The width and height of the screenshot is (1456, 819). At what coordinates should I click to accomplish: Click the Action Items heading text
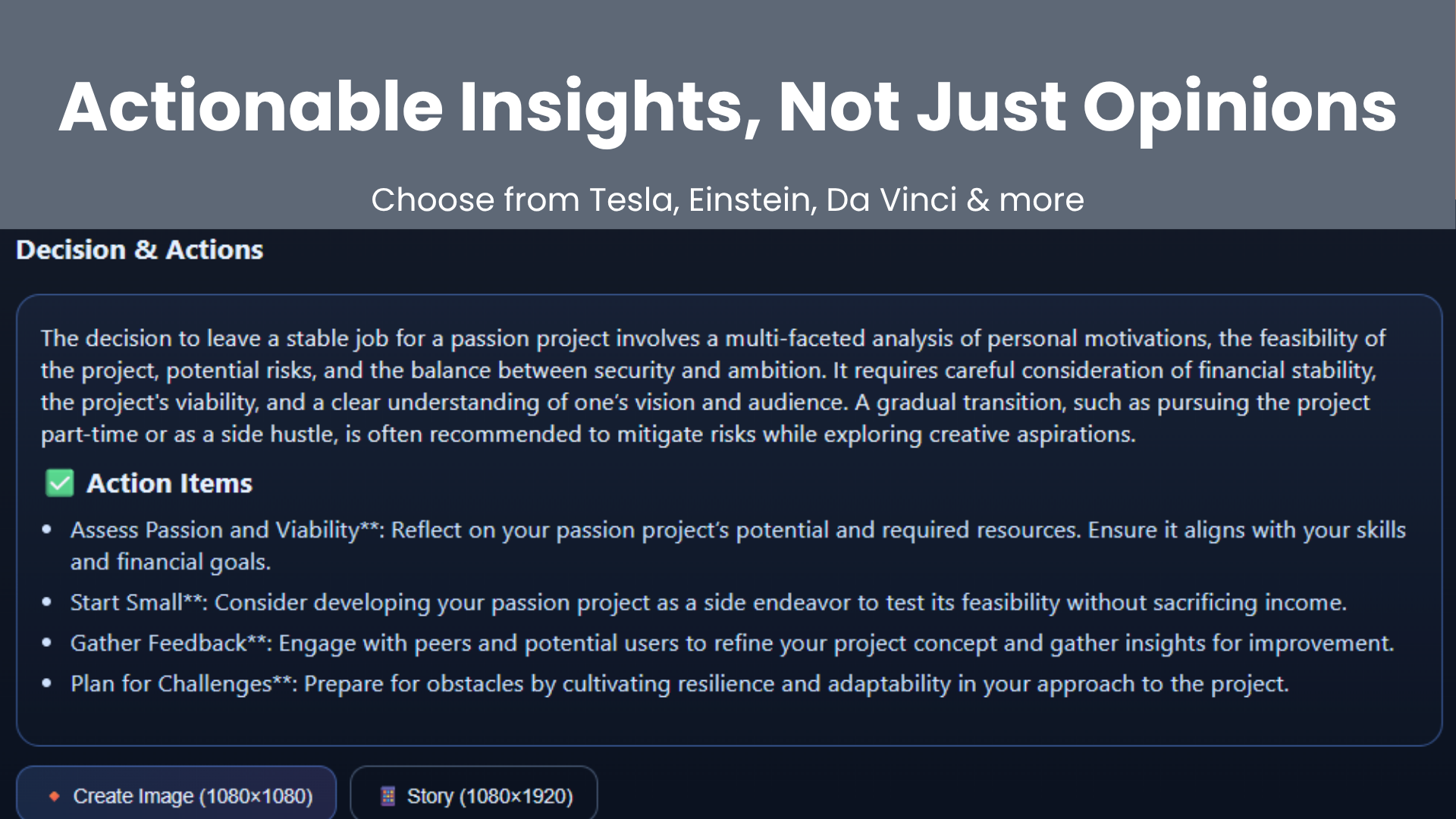pyautogui.click(x=169, y=484)
